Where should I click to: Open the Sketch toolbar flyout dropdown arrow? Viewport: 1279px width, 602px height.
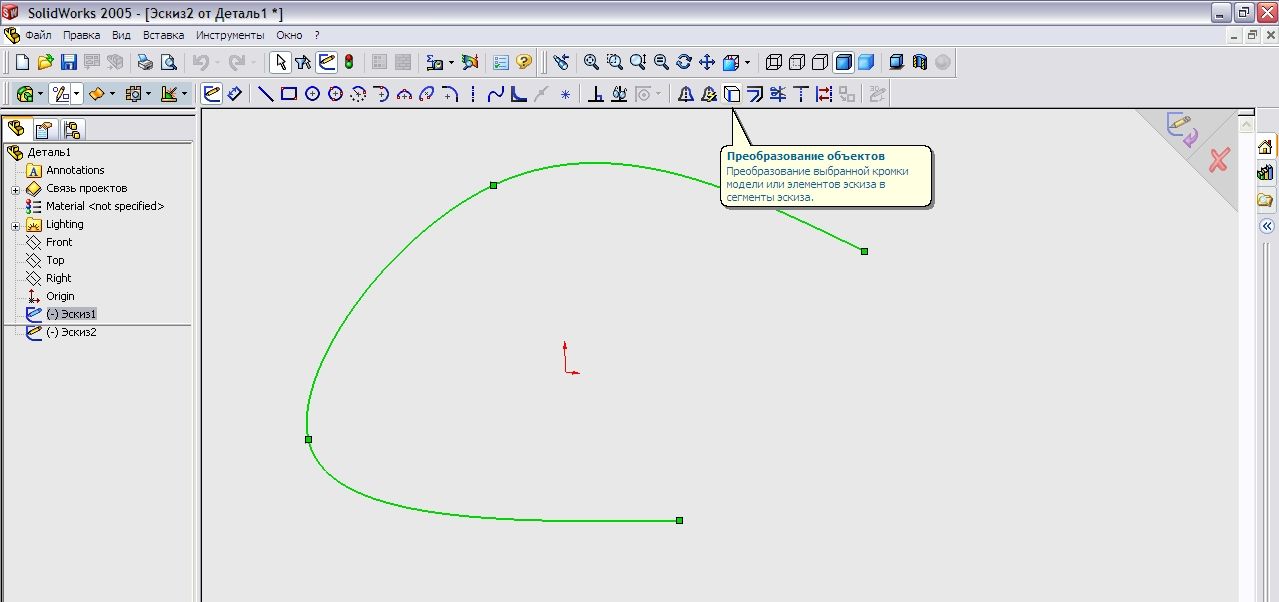(77, 94)
